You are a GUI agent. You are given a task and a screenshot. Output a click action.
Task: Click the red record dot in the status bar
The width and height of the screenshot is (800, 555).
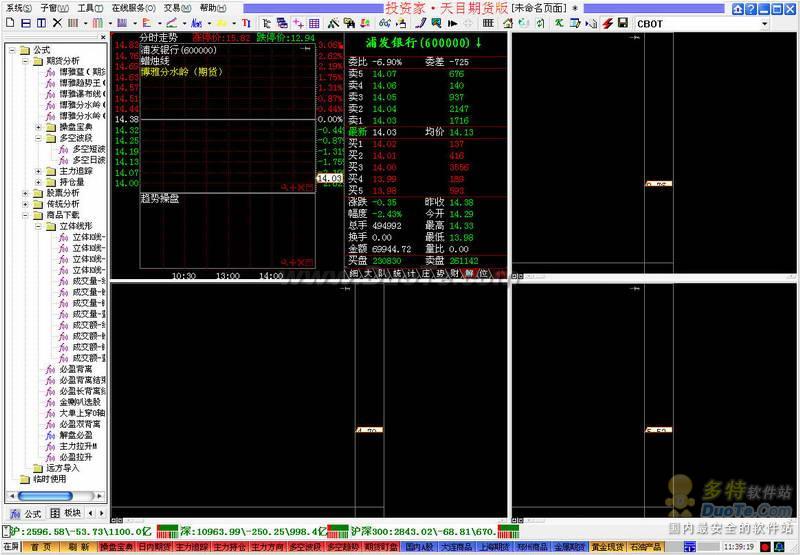pyautogui.click(x=765, y=547)
